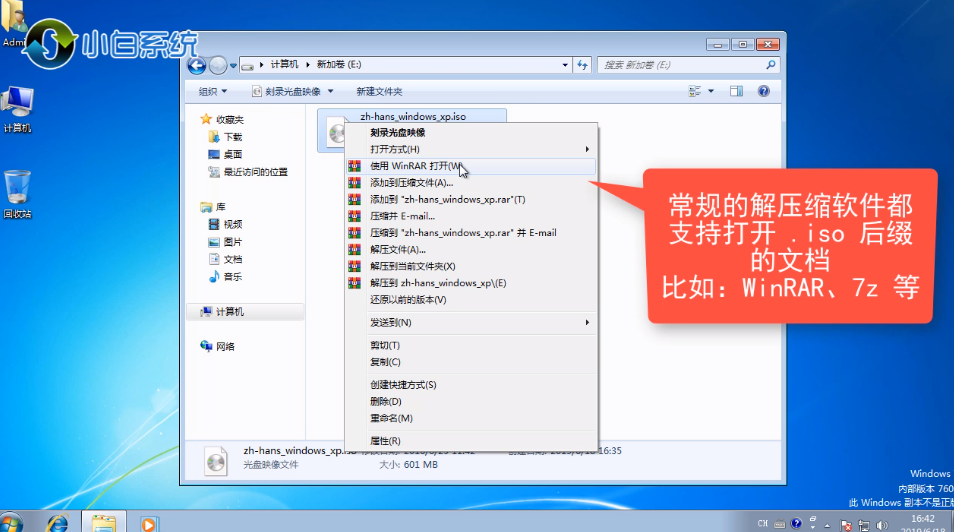Click 计算机 in address breadcrumb
The width and height of the screenshot is (954, 532).
click(284, 65)
